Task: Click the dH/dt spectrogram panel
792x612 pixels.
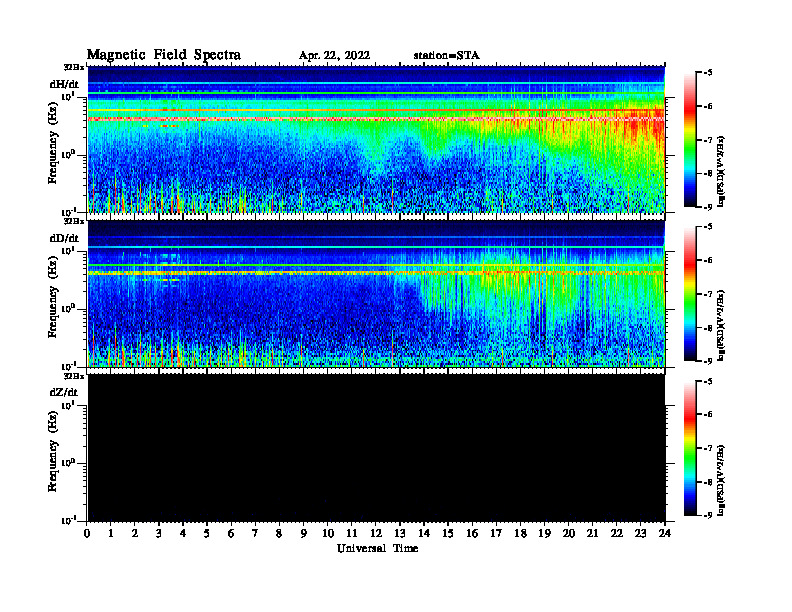Action: 376,139
